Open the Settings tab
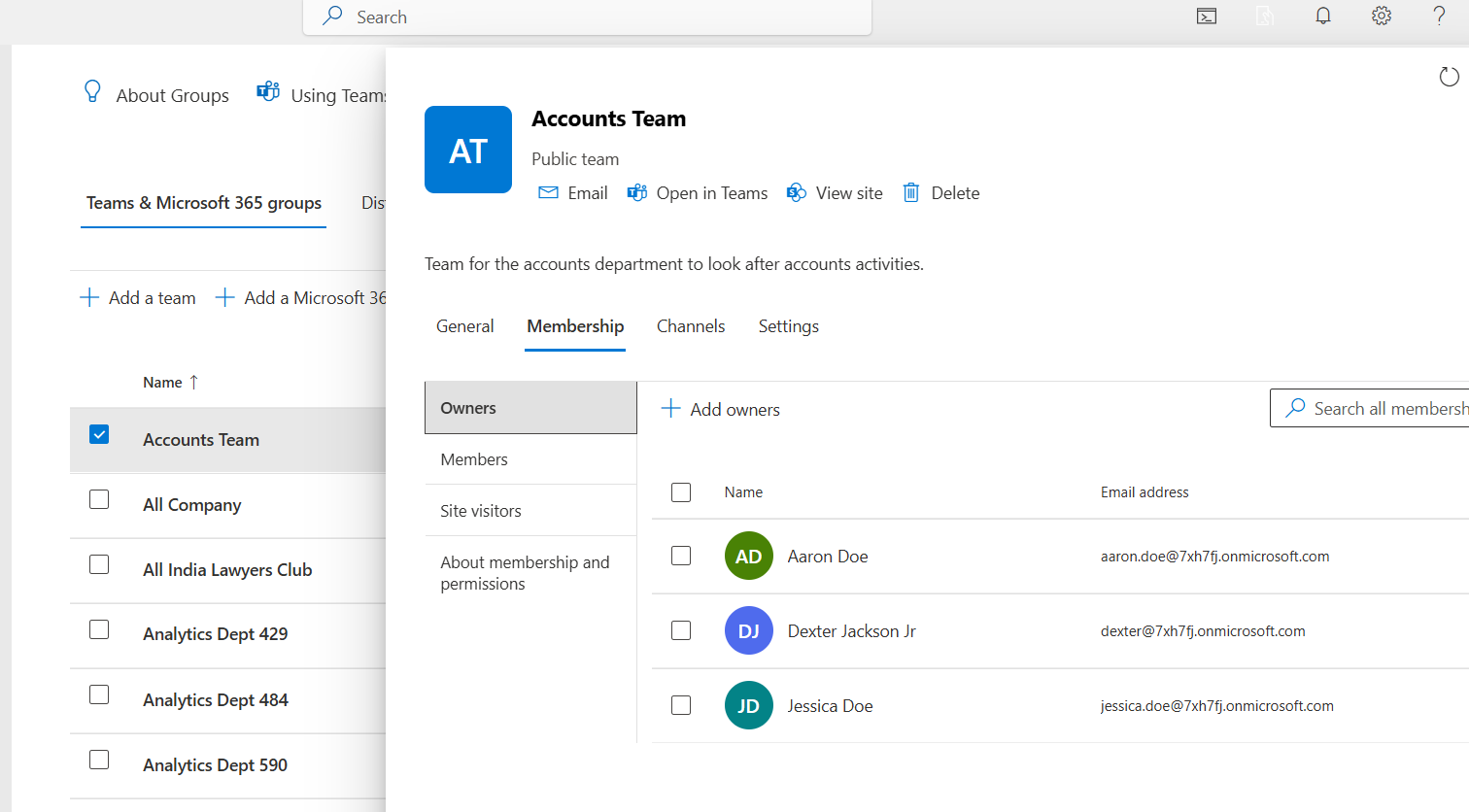 pyautogui.click(x=788, y=326)
